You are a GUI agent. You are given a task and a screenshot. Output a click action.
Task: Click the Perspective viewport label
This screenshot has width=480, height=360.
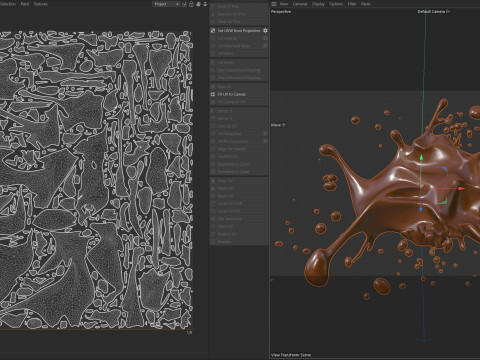click(x=281, y=12)
